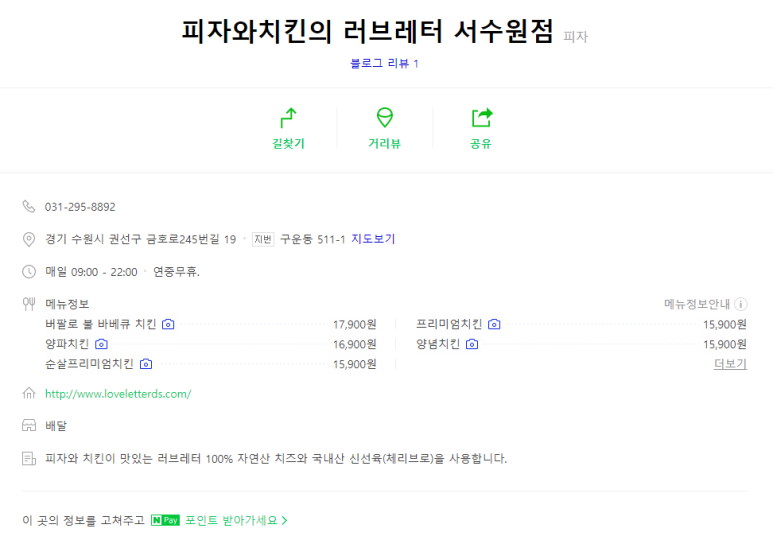The width and height of the screenshot is (773, 540).
Task: Click the description starting 피자와 치킨이 맛있는
Action: [276, 459]
